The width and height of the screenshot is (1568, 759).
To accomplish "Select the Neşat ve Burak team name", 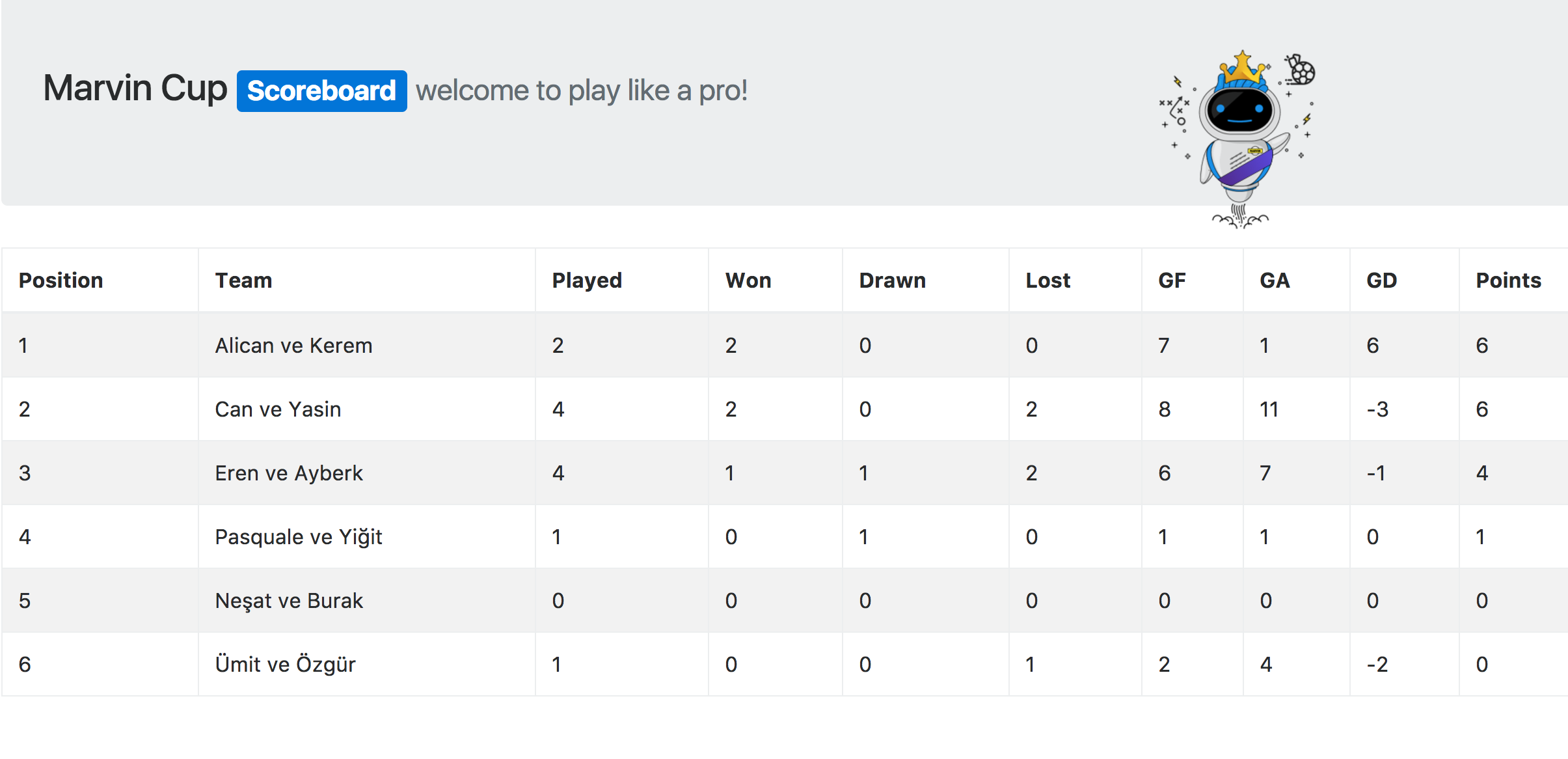I will [x=289, y=601].
